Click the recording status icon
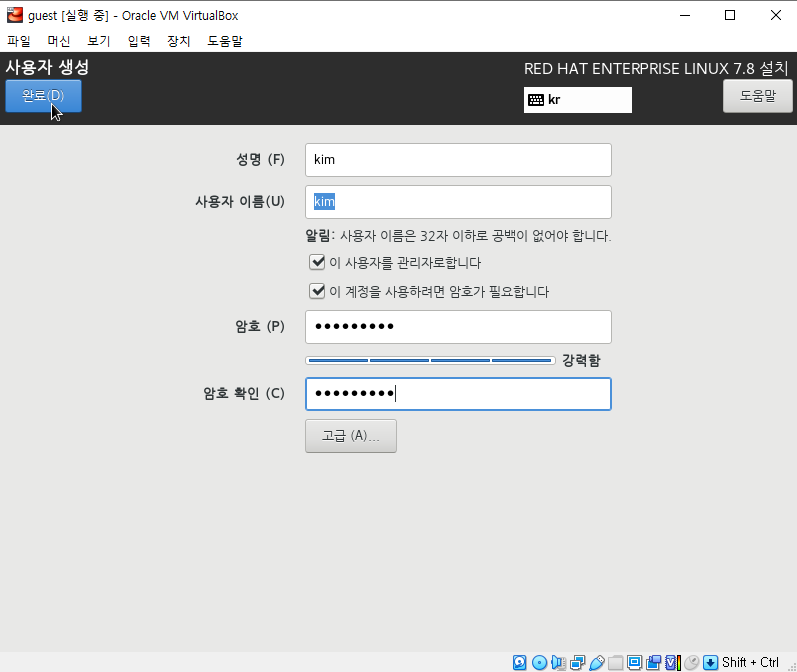The width and height of the screenshot is (797, 672). [x=654, y=662]
